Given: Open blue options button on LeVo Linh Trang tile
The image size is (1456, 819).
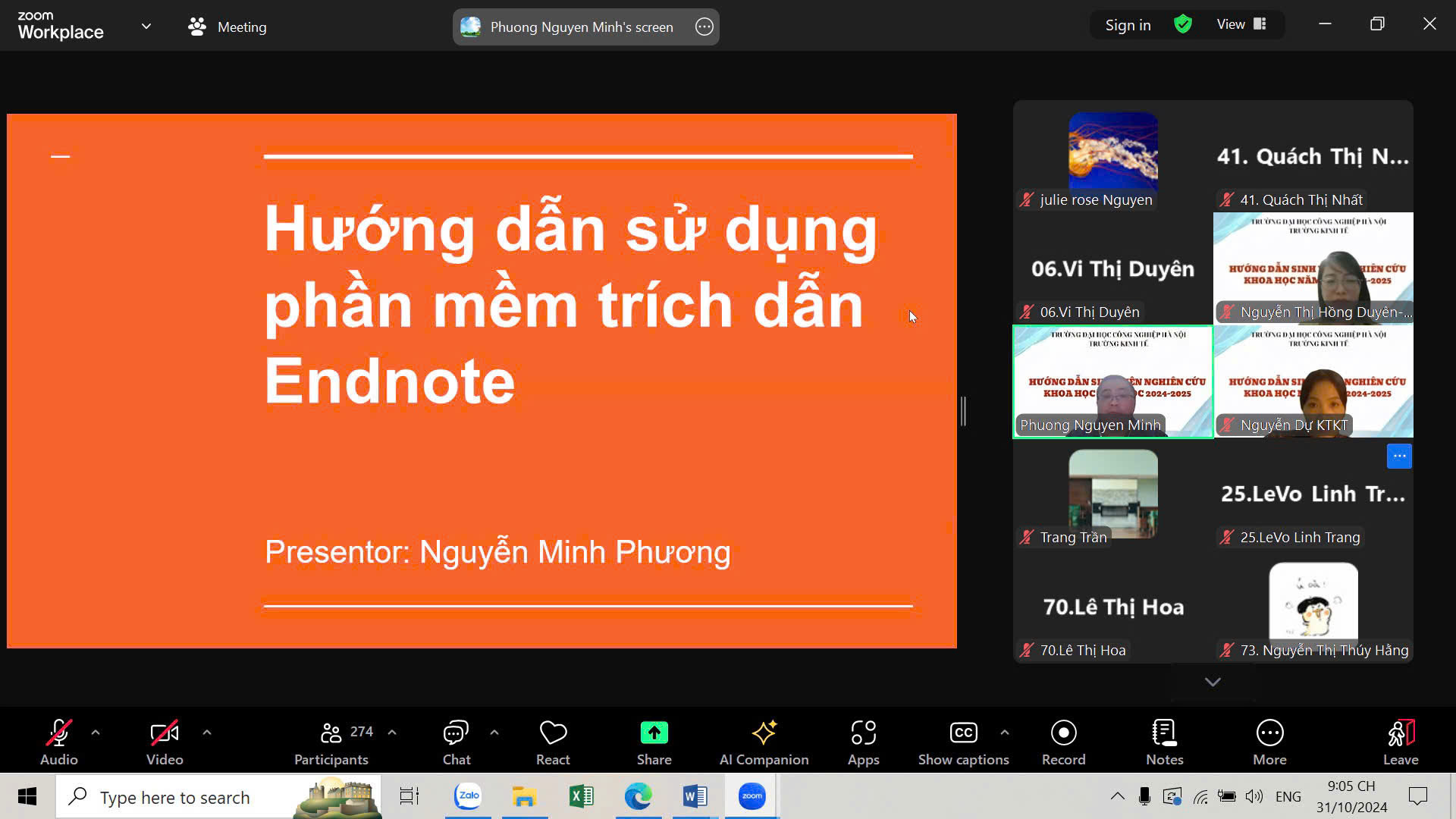Looking at the screenshot, I should pos(1399,456).
